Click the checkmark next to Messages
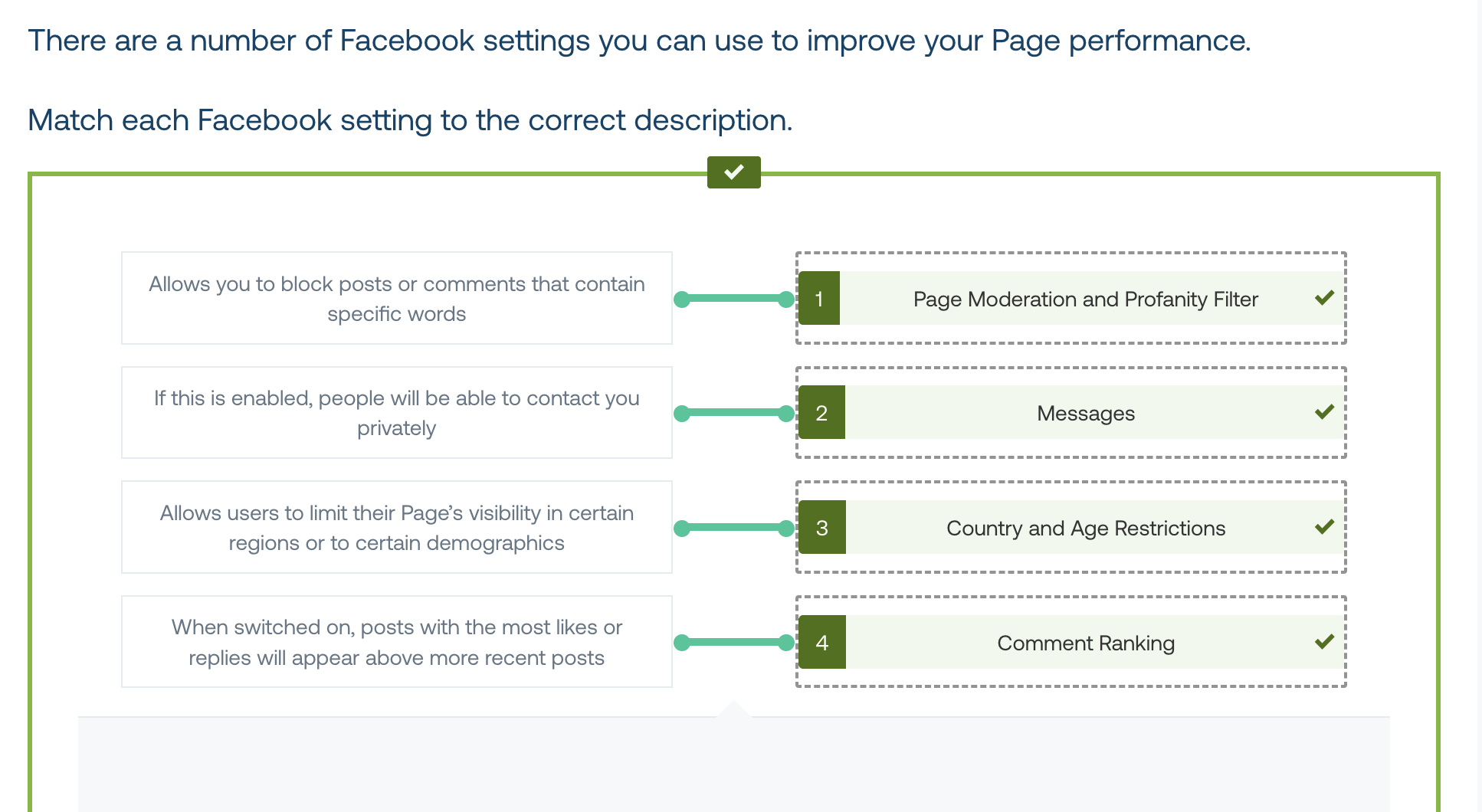The image size is (1482, 812). pos(1324,412)
